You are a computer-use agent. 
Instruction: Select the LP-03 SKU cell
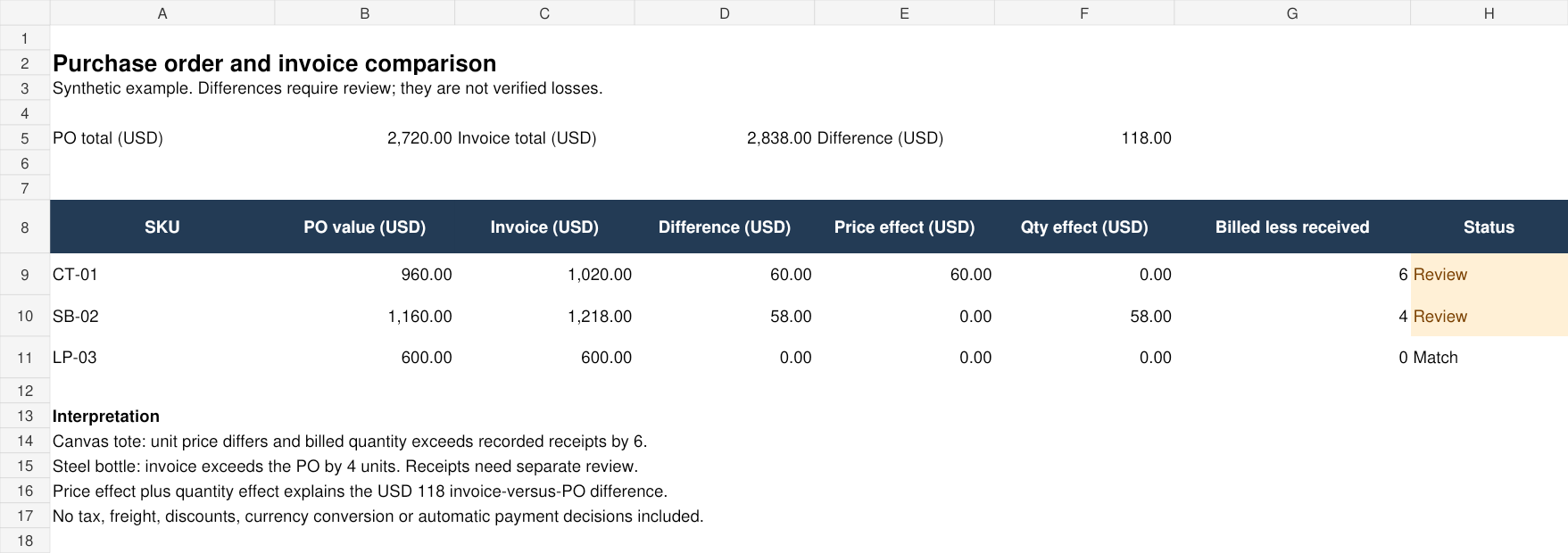[x=162, y=358]
